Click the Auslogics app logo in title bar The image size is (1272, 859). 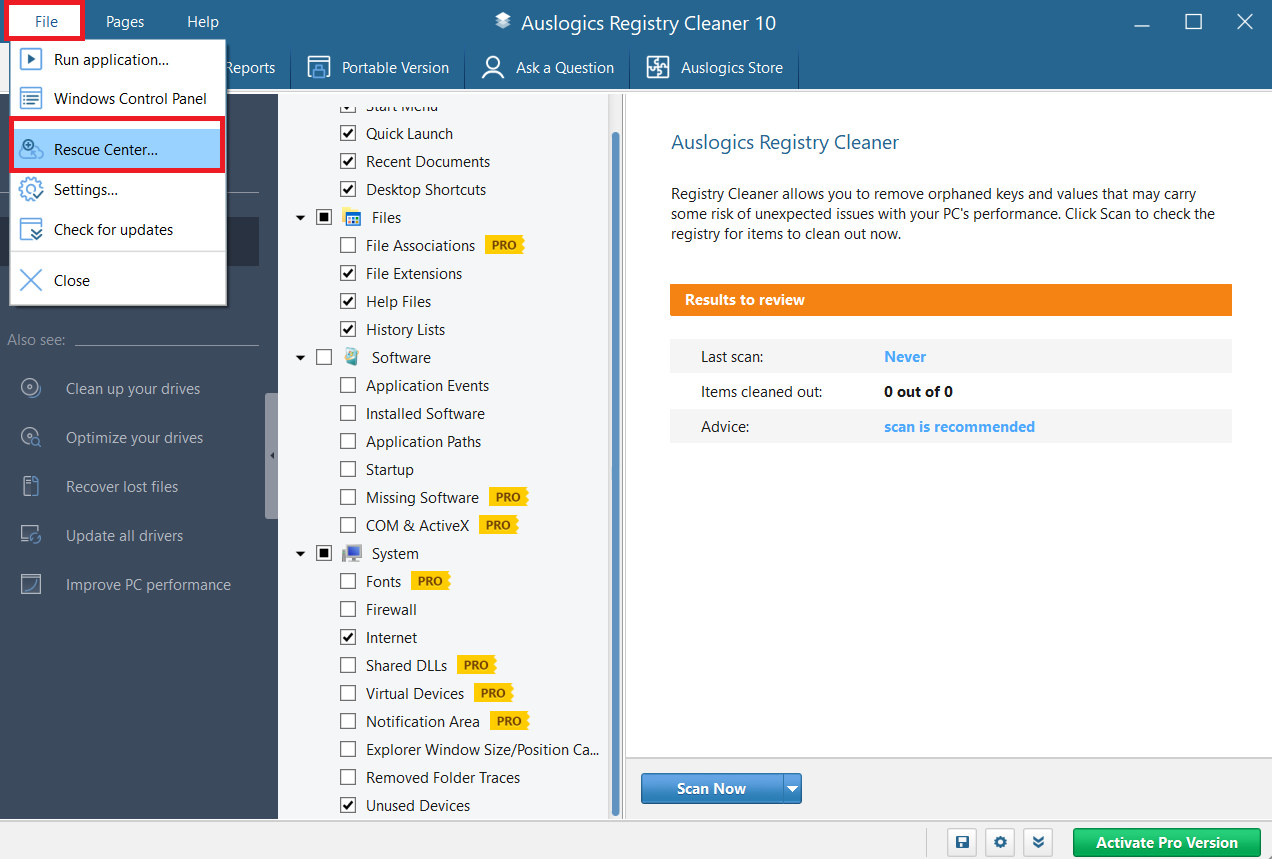coord(503,22)
